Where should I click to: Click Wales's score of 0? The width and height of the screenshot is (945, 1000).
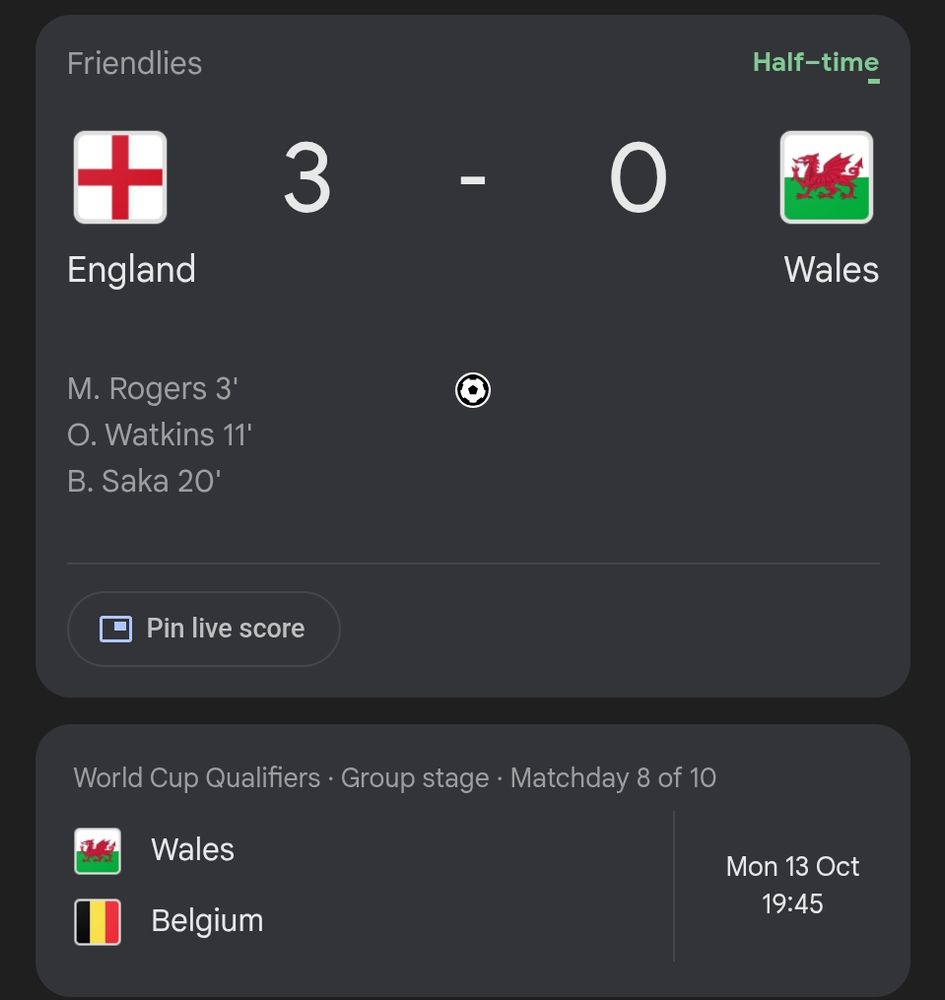point(638,179)
